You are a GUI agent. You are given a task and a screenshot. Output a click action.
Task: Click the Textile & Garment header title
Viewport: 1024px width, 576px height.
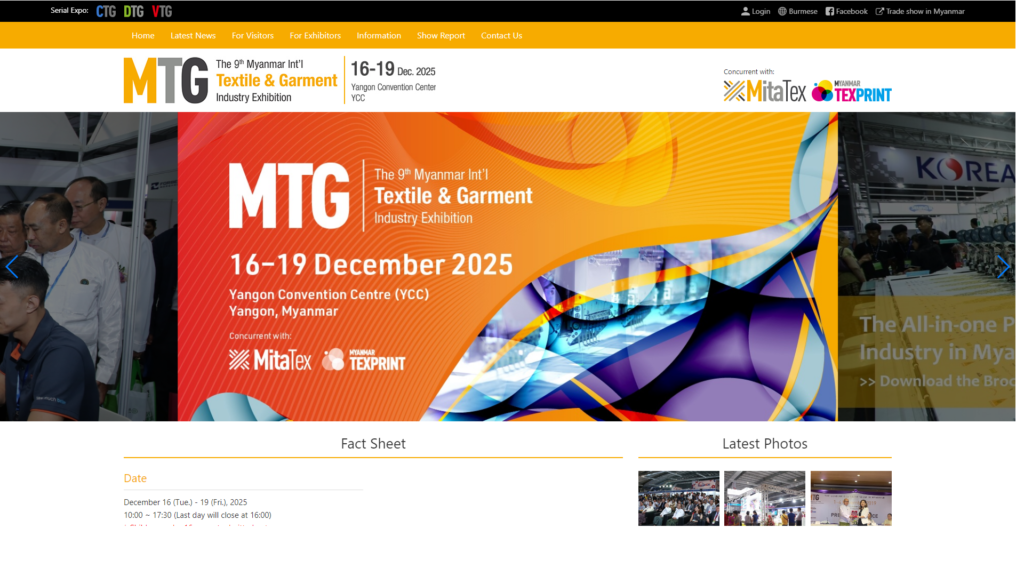[x=276, y=80]
